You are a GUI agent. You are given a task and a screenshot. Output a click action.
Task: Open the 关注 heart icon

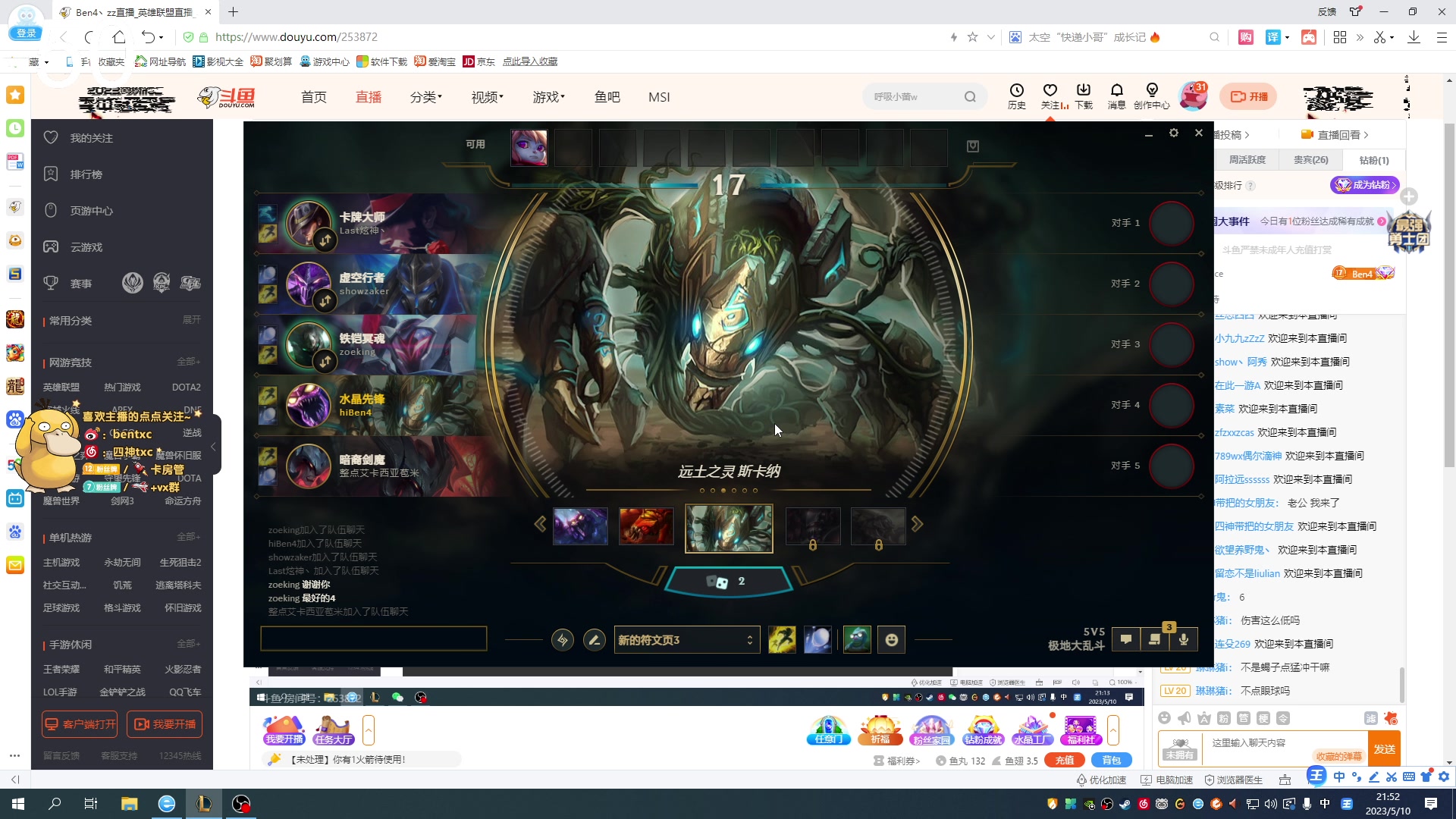[x=1050, y=96]
